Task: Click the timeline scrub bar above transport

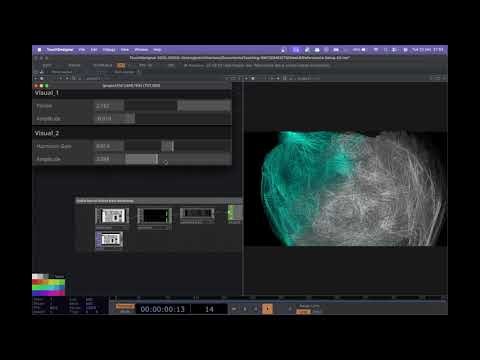Action: 278,298
